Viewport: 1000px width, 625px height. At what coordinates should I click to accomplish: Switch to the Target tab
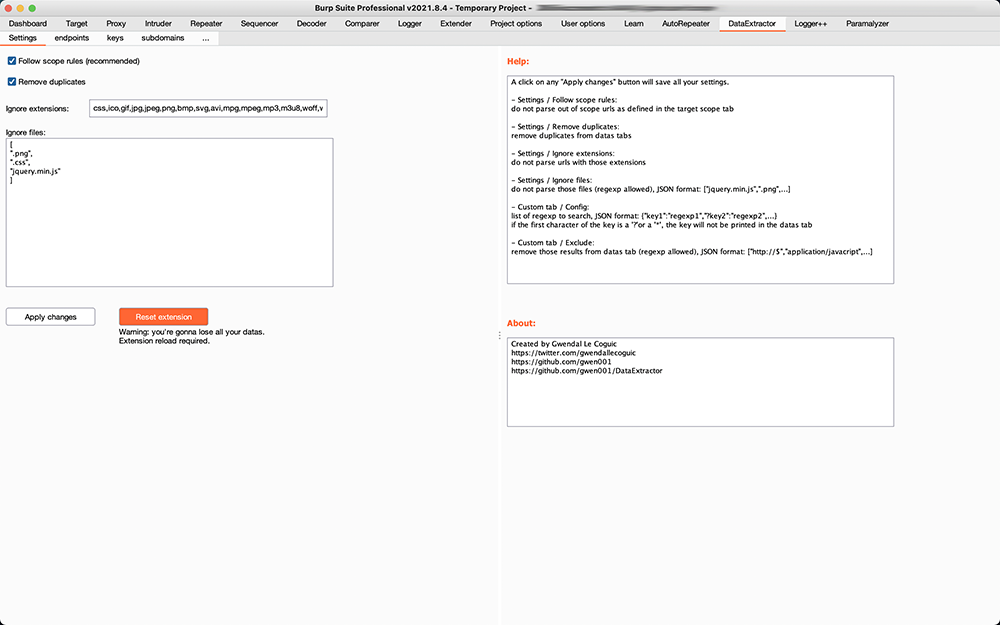click(x=77, y=24)
